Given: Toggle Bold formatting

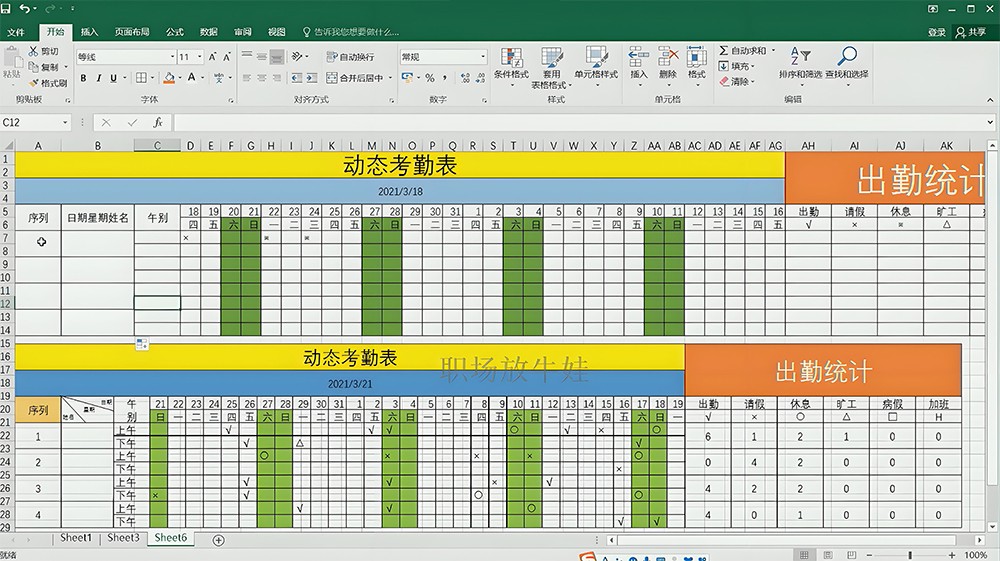Looking at the screenshot, I should point(83,78).
